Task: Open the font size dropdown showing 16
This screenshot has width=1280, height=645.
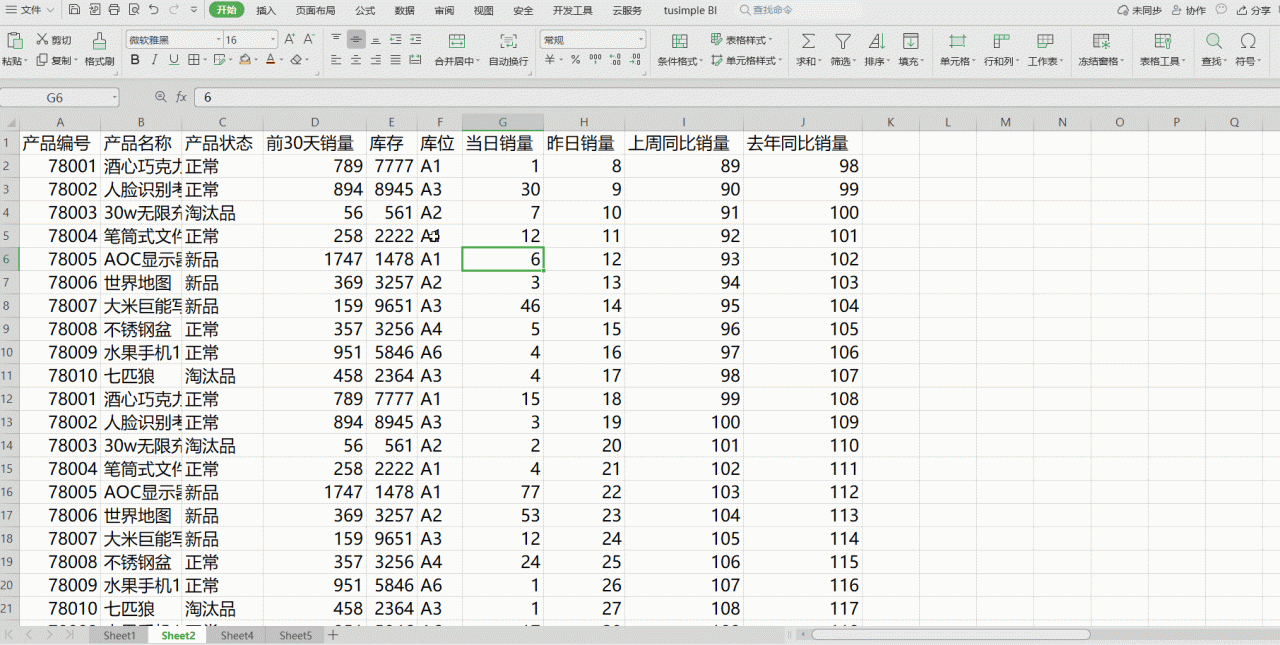Action: [x=273, y=40]
